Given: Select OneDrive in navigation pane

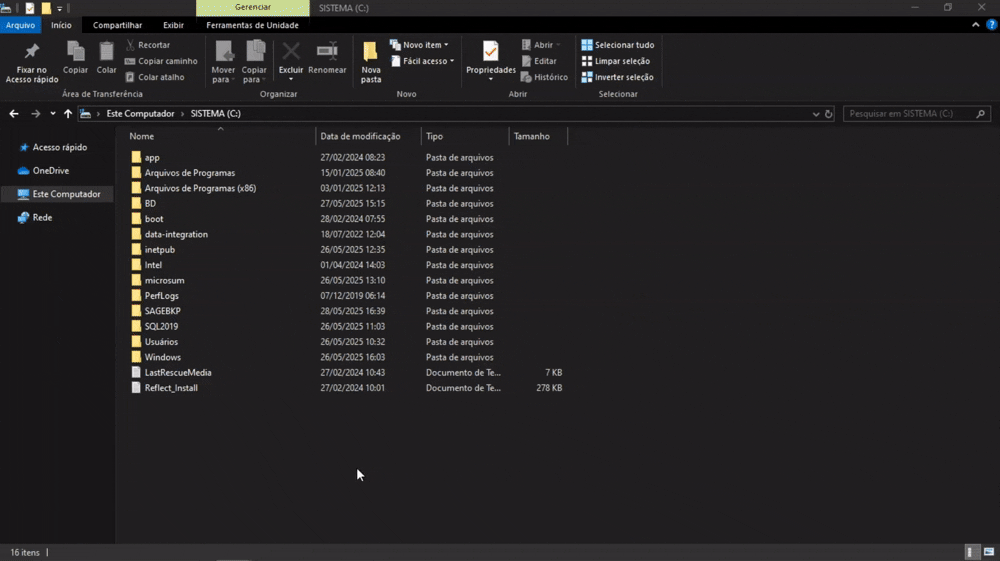Looking at the screenshot, I should [50, 171].
